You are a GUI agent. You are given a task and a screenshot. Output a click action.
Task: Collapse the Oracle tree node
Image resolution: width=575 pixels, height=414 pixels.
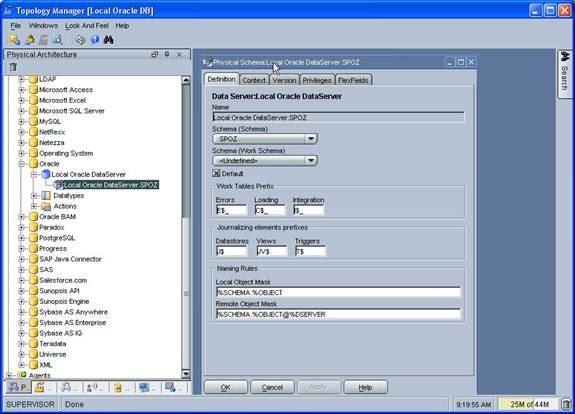(x=22, y=164)
